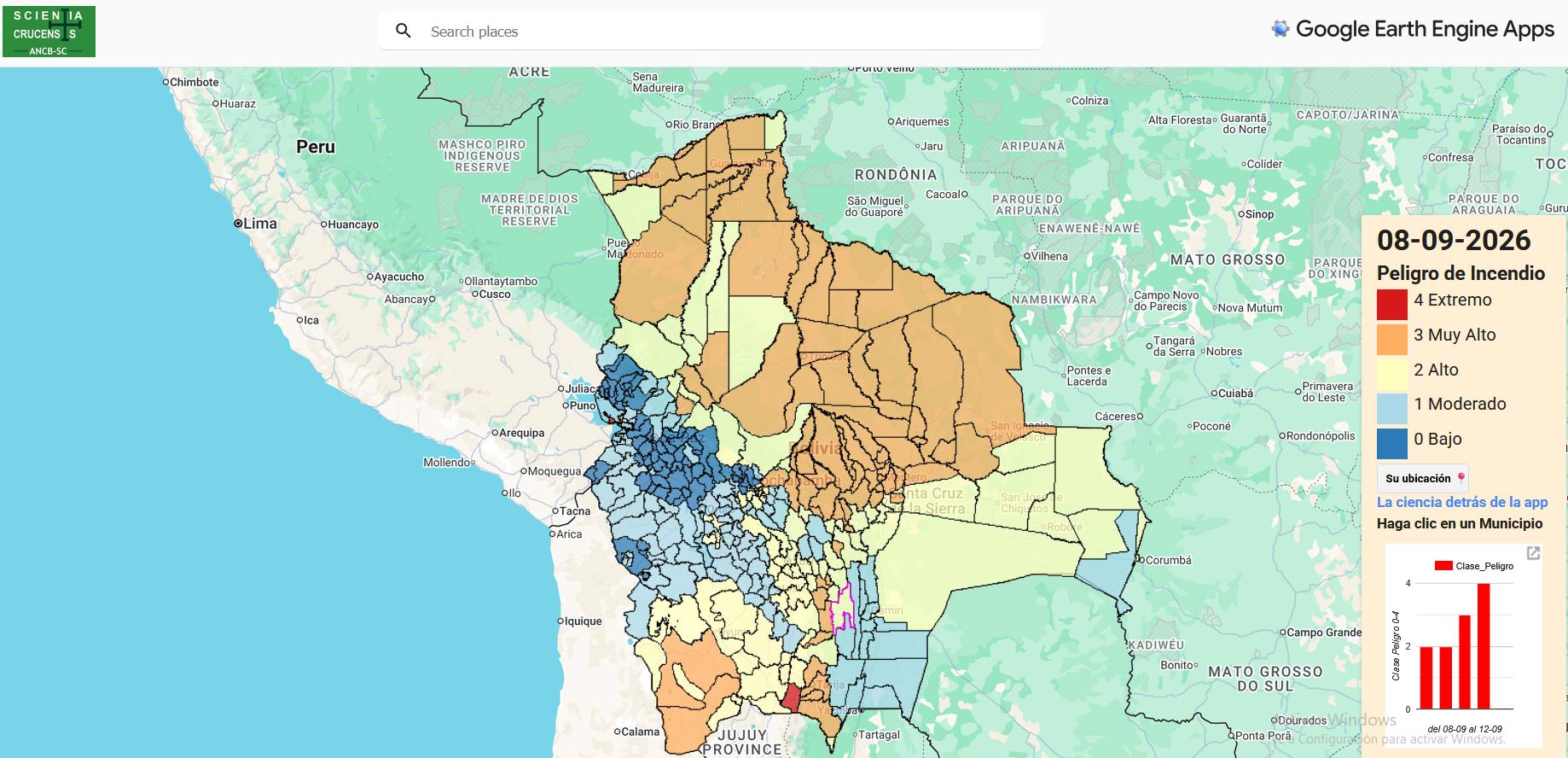Click the Cusco city label
The width and height of the screenshot is (1568, 758).
click(x=495, y=294)
